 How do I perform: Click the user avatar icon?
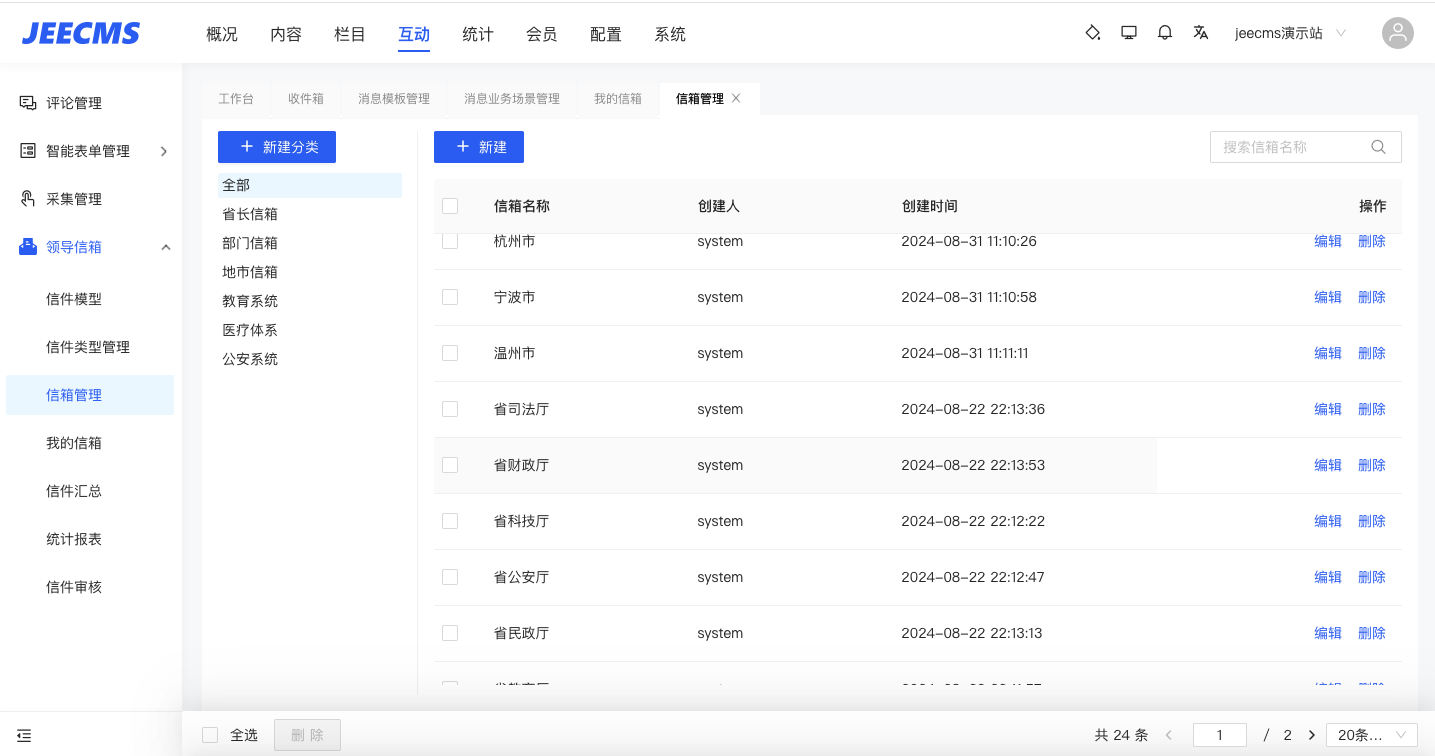[1397, 33]
